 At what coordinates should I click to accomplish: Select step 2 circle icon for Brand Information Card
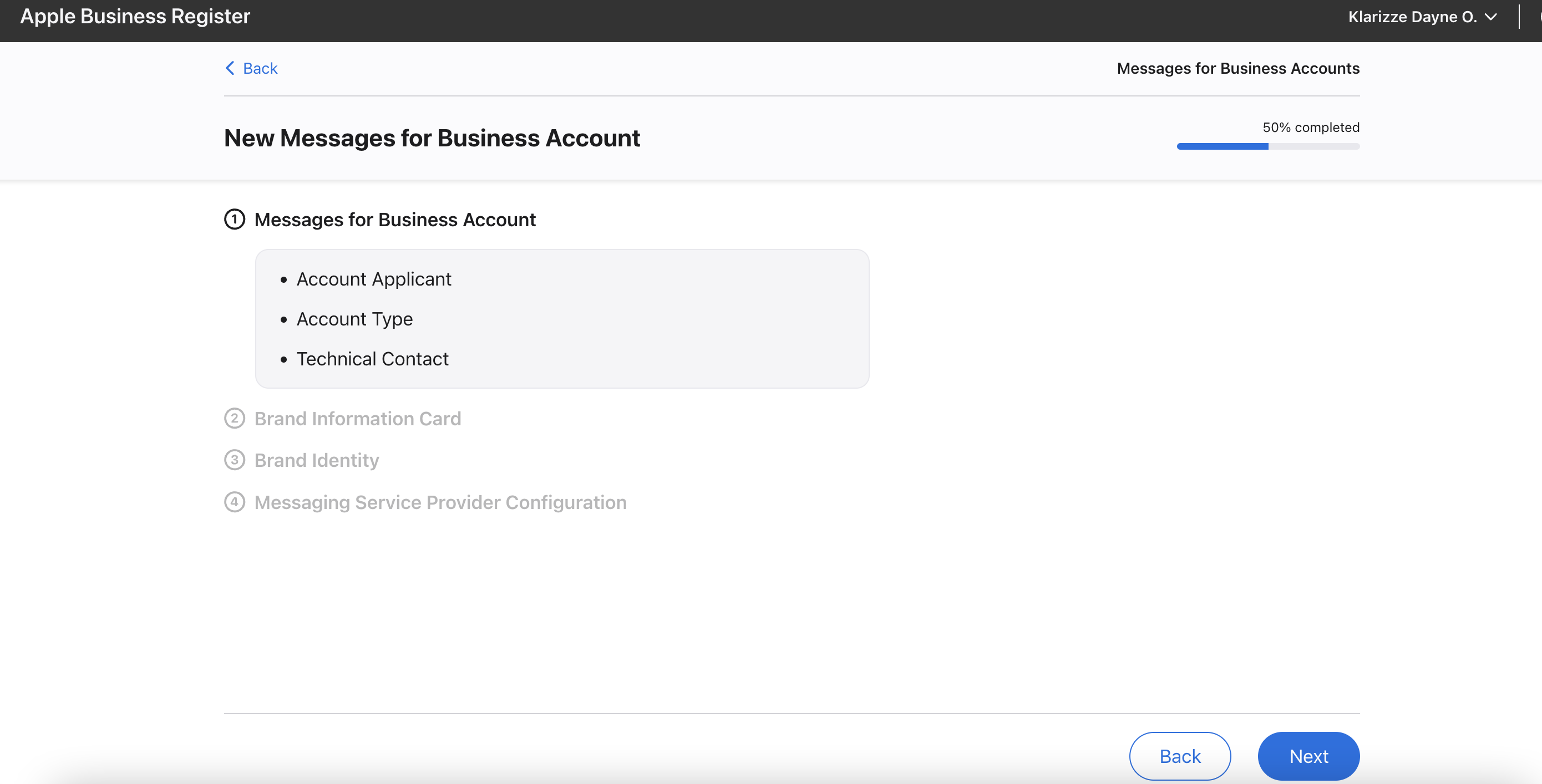click(235, 418)
